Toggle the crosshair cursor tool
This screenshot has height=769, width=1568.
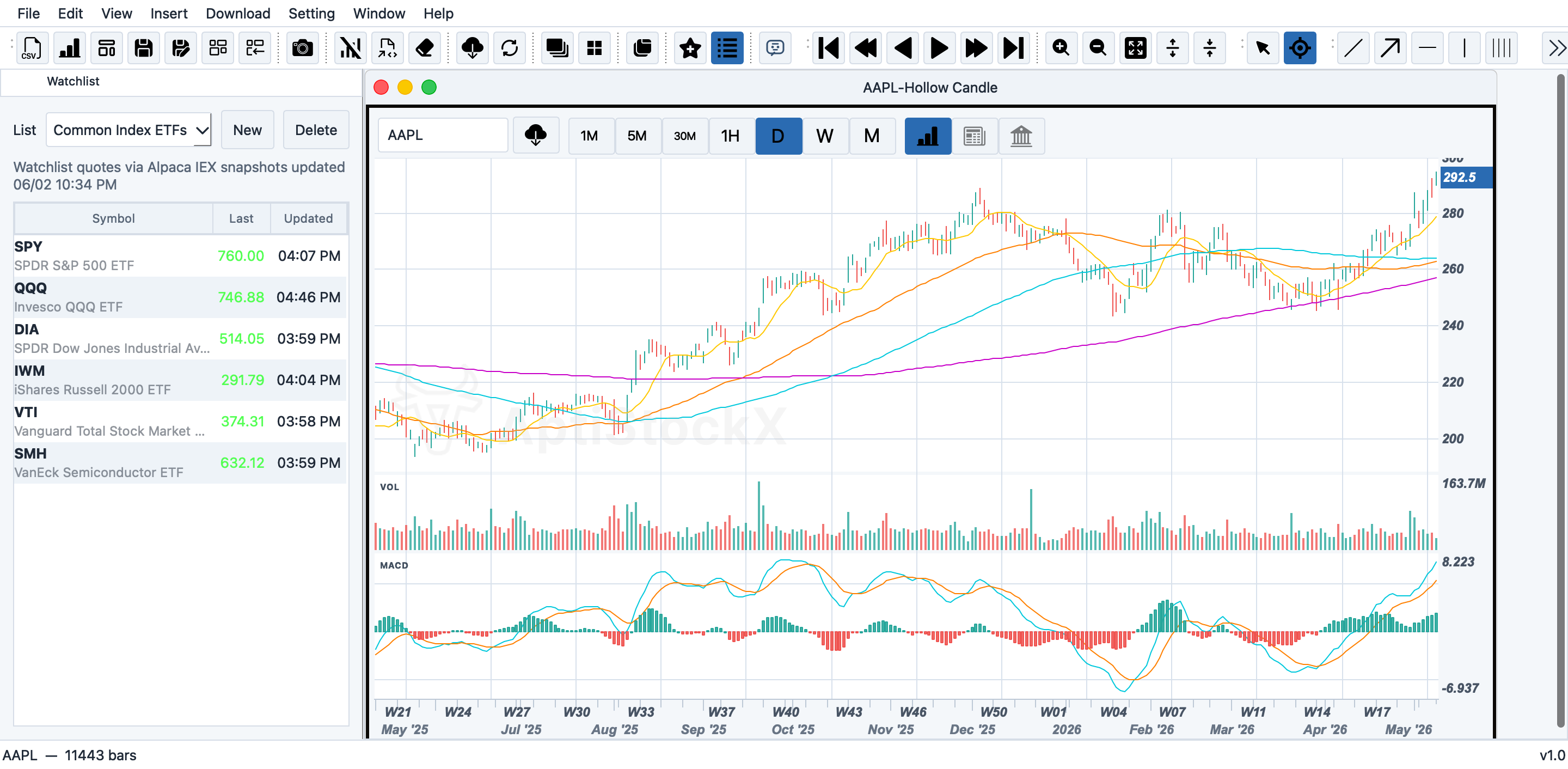[1300, 47]
